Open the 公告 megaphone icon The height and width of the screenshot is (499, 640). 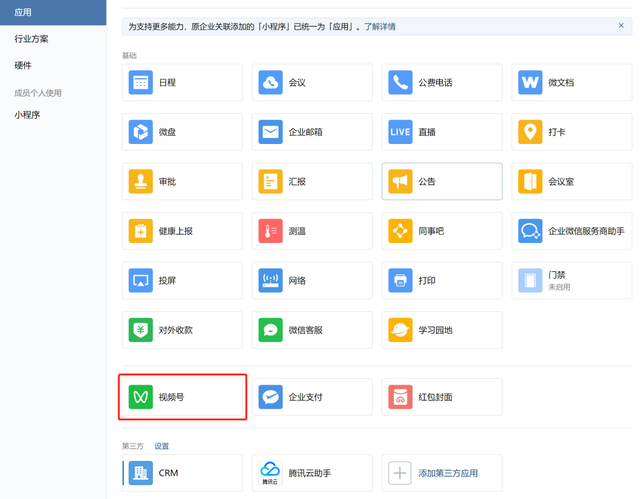point(400,181)
